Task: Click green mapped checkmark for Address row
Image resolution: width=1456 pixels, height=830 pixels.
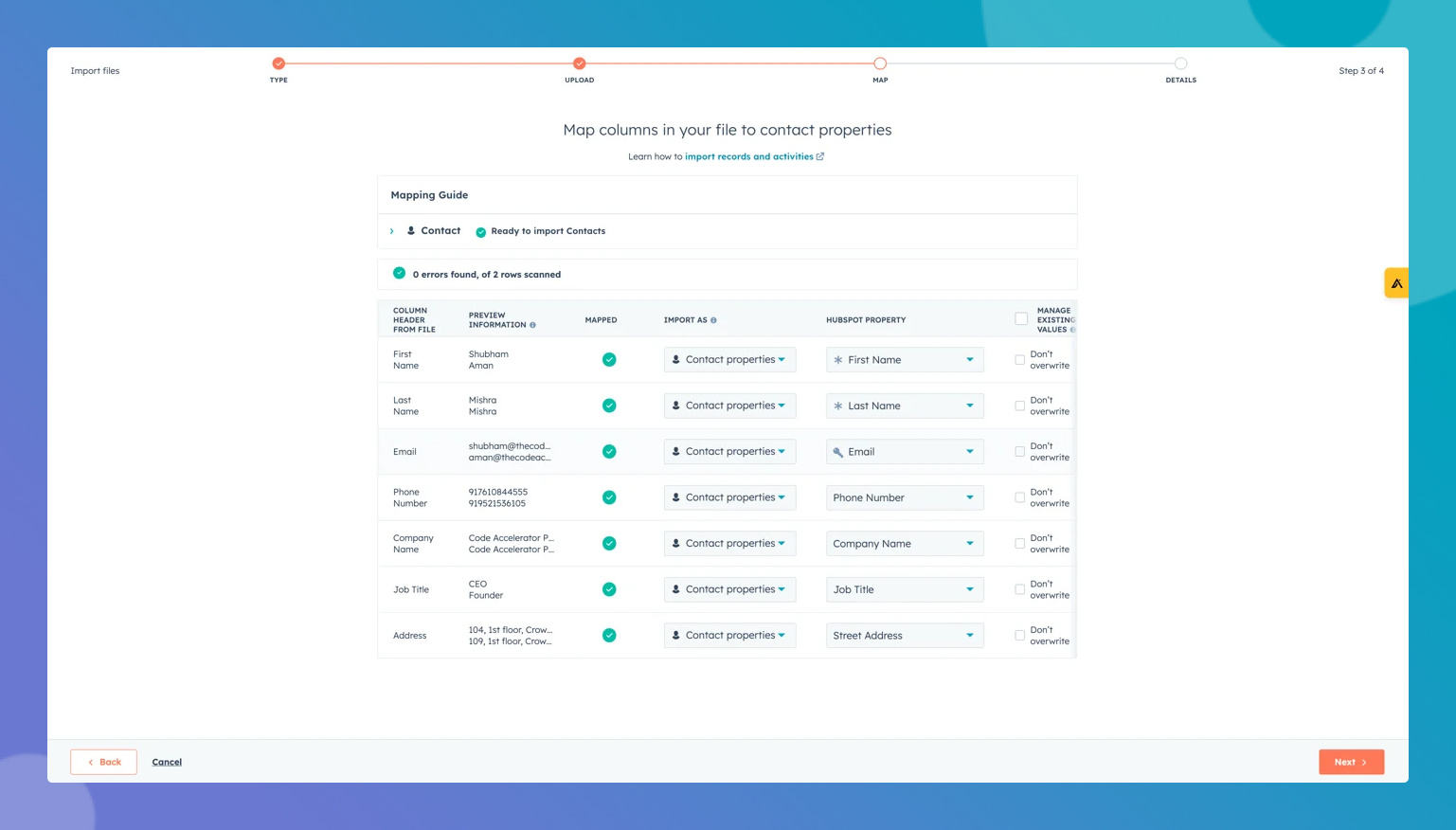Action: coord(609,636)
